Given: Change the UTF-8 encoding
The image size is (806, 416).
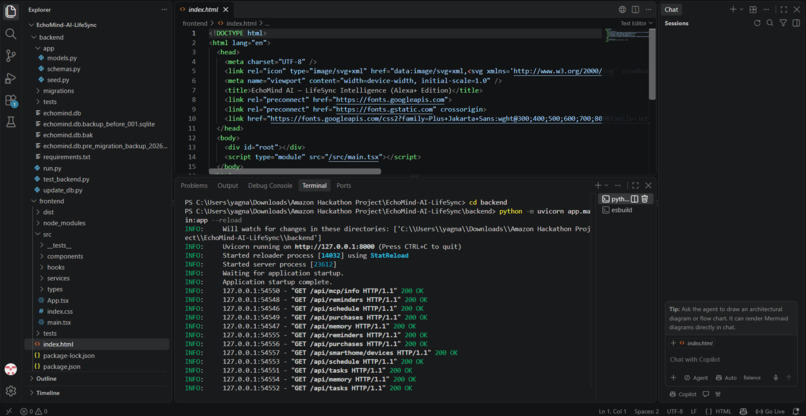Looking at the screenshot, I should 675,411.
